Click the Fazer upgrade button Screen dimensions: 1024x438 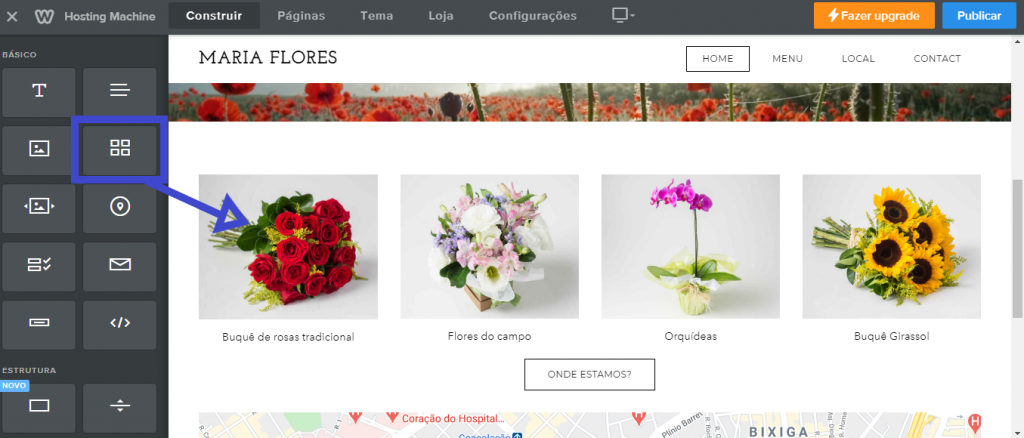[874, 16]
